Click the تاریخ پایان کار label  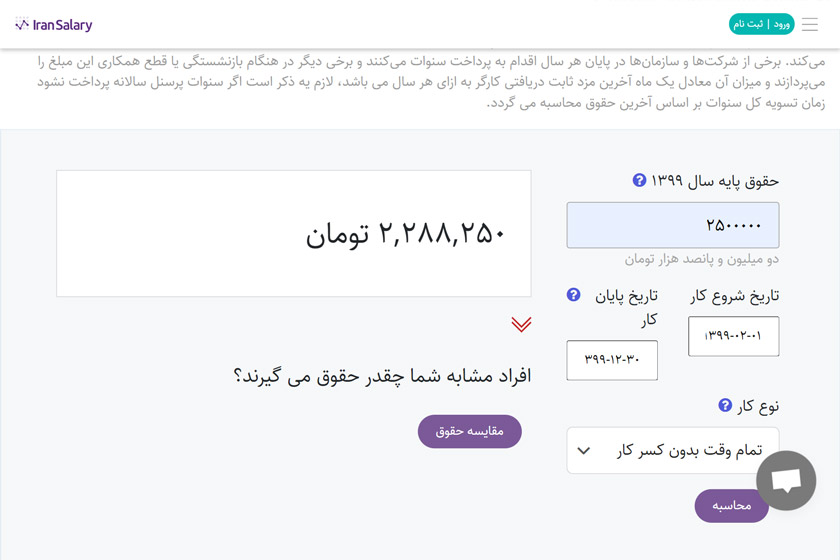(x=627, y=307)
